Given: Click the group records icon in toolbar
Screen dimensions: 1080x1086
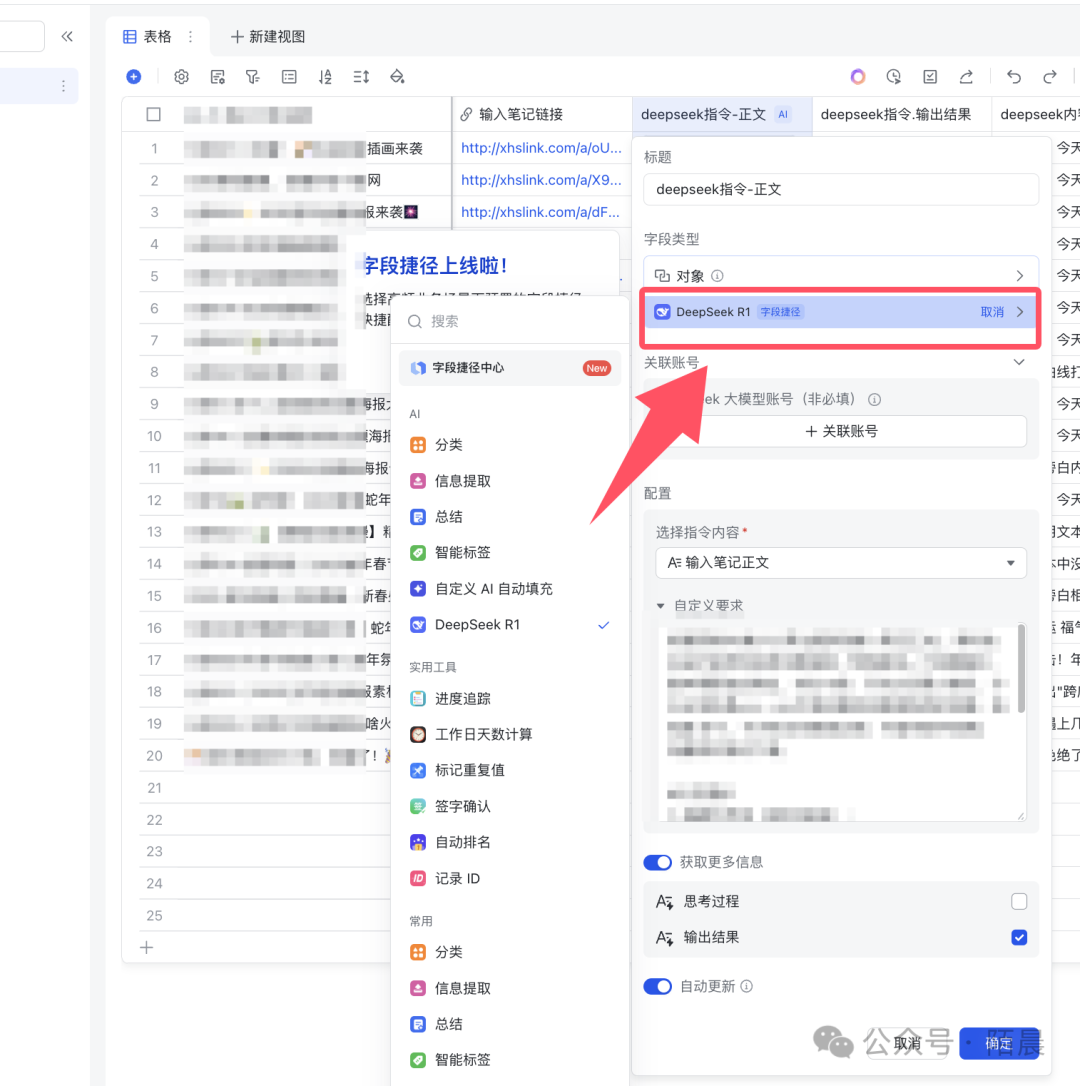Looking at the screenshot, I should 289,77.
